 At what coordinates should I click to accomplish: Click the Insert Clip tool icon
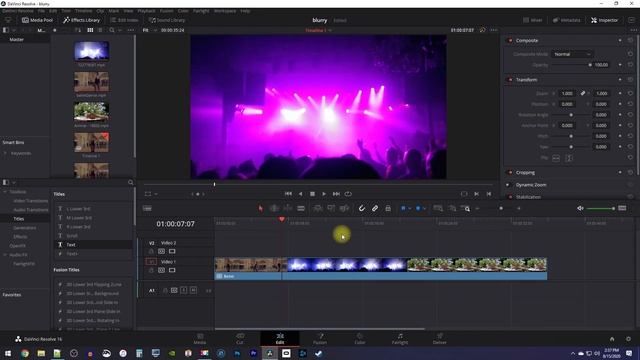pyautogui.click(x=317, y=209)
